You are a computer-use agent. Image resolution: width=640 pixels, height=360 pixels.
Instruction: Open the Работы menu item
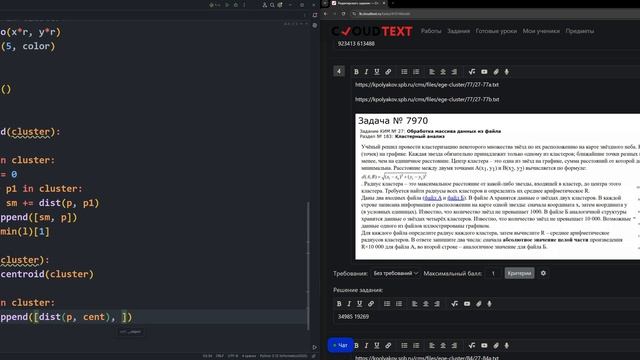click(431, 31)
